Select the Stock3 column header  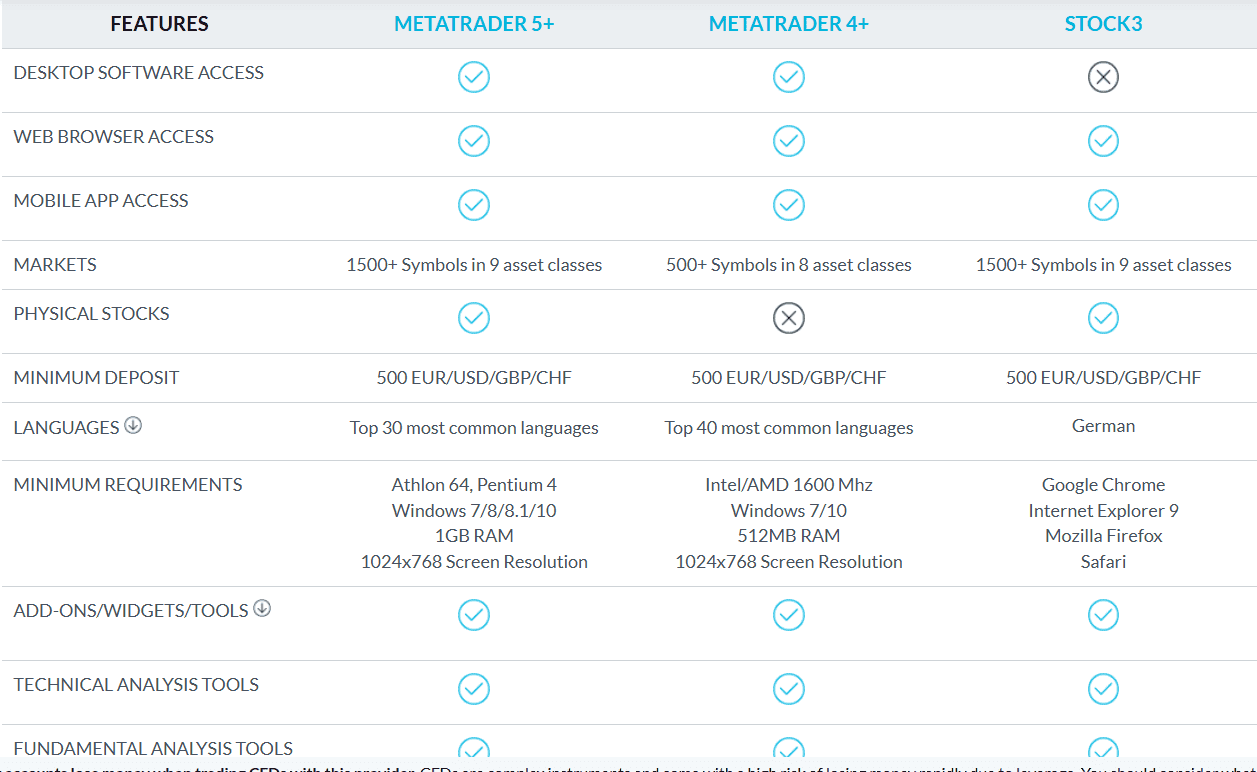click(x=1103, y=23)
